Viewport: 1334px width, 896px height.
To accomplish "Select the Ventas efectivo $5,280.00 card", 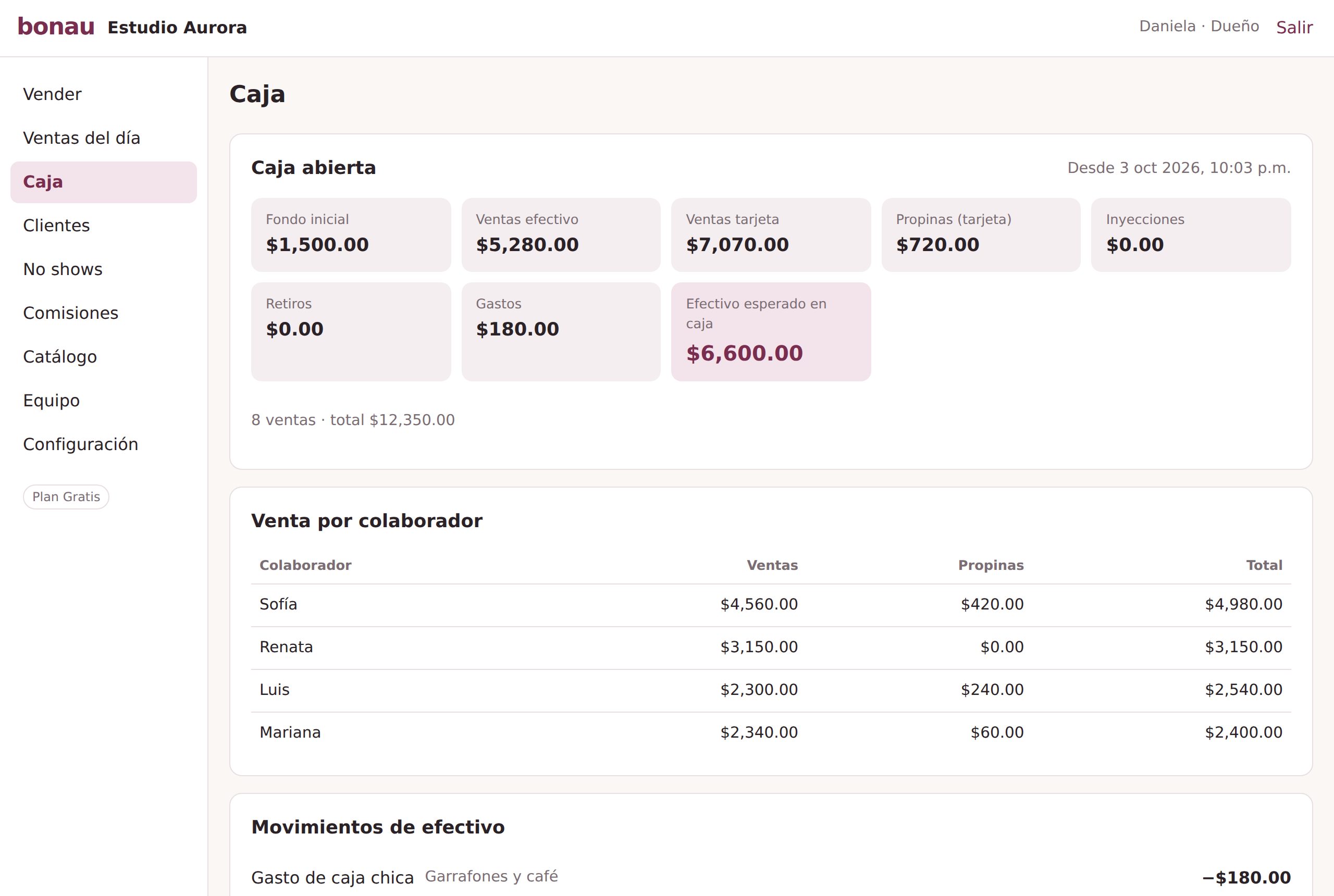I will (561, 235).
